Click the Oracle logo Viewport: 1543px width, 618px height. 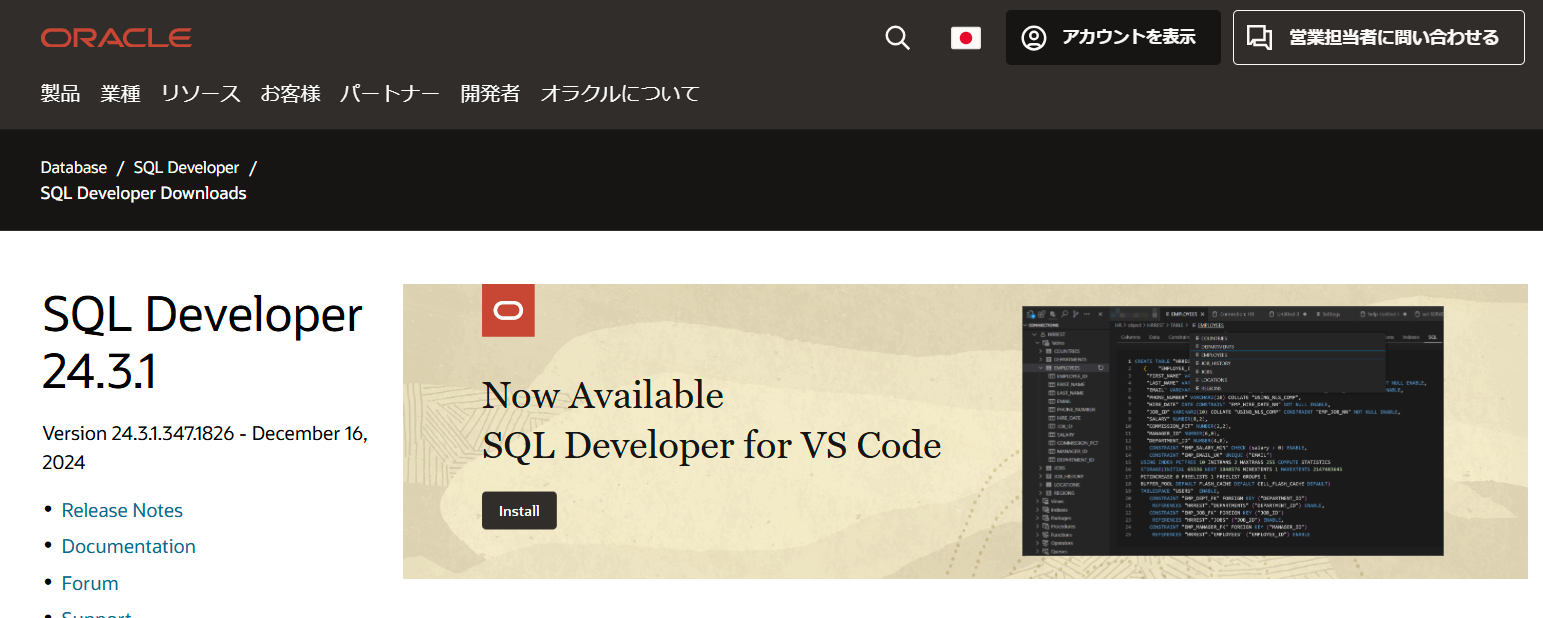pos(116,38)
